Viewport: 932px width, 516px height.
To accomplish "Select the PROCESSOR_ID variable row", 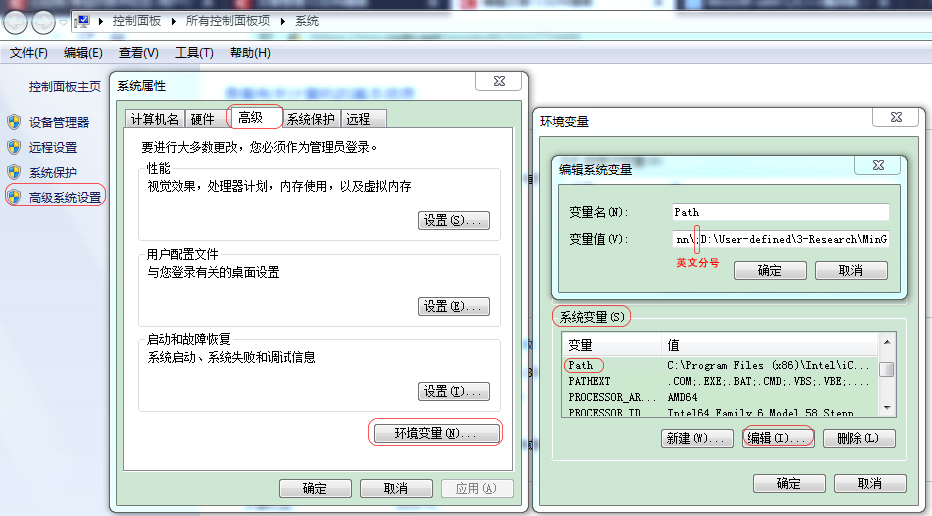I will pyautogui.click(x=719, y=411).
